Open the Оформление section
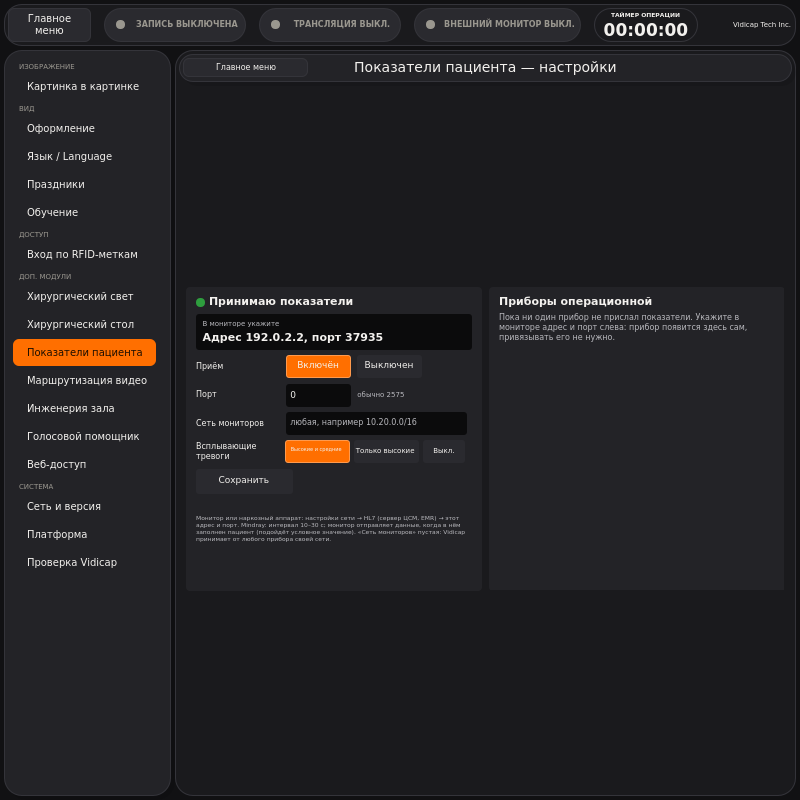The image size is (800, 800). pyautogui.click(x=85, y=128)
